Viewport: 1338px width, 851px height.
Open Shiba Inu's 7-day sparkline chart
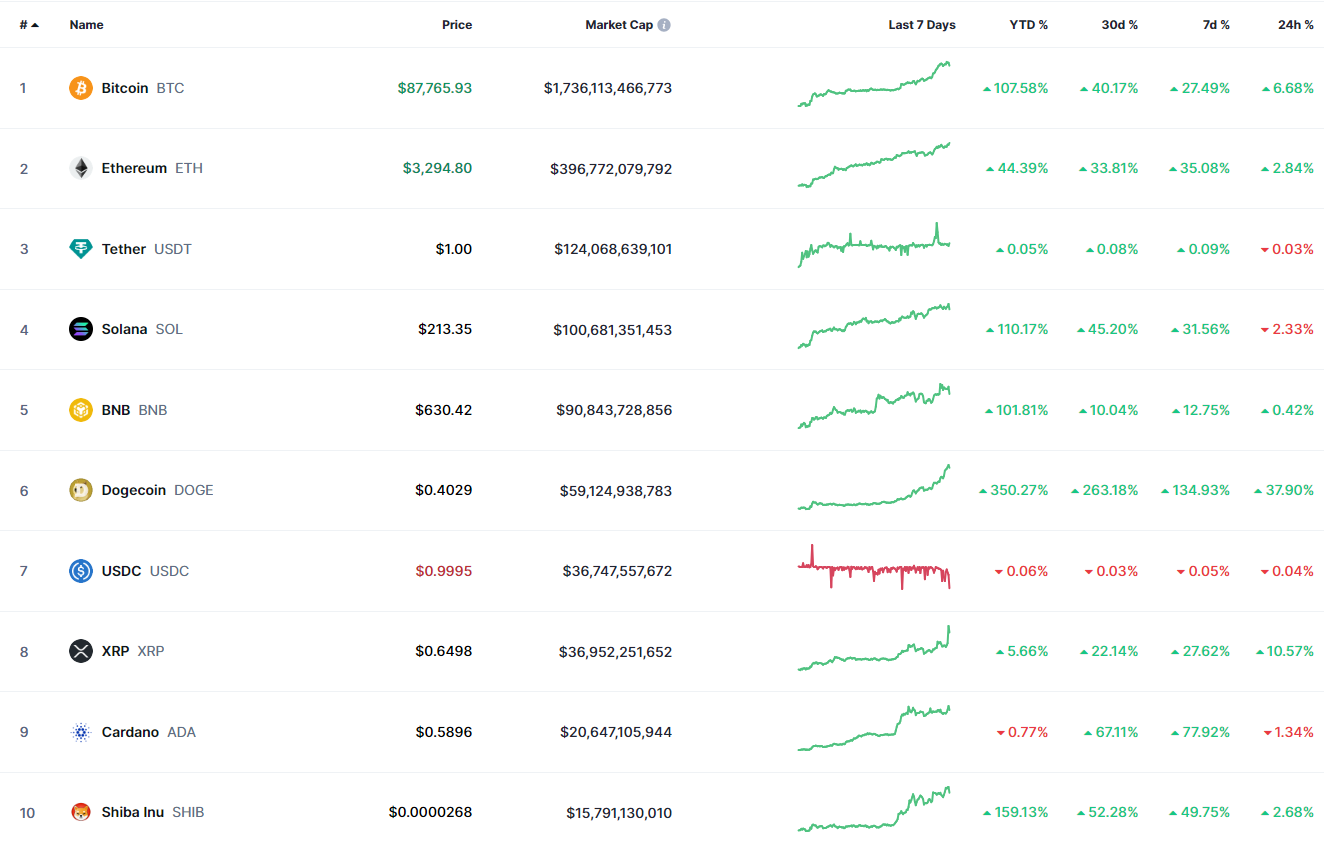point(874,809)
